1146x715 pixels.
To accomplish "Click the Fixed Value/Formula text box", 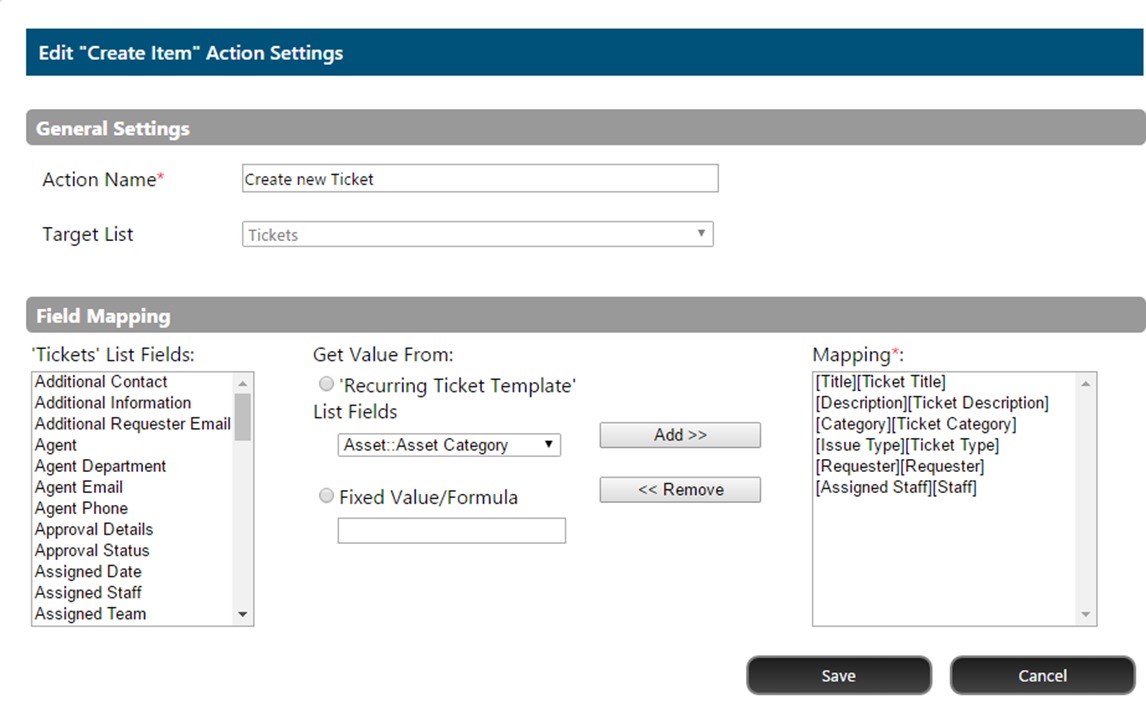I will pyautogui.click(x=452, y=531).
